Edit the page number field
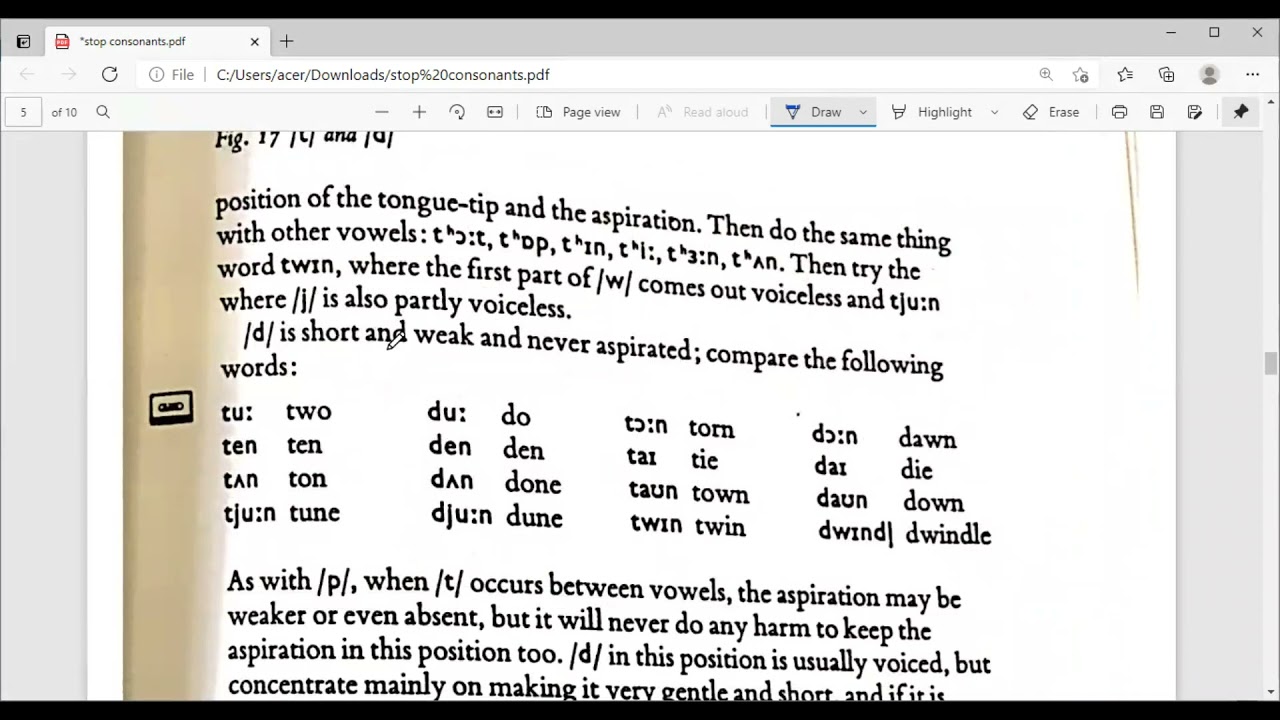 [23, 112]
